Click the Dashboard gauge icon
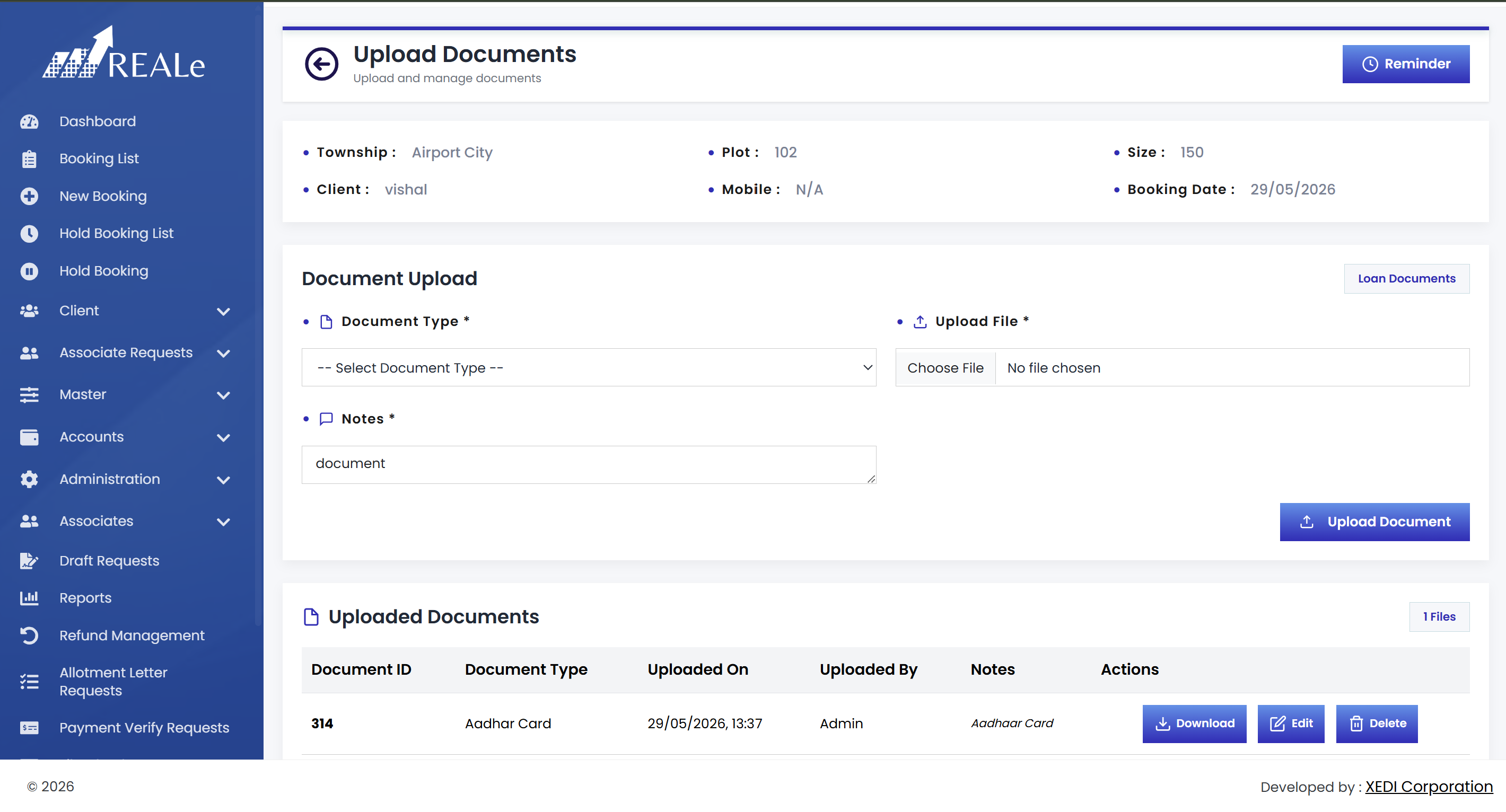 [29, 121]
